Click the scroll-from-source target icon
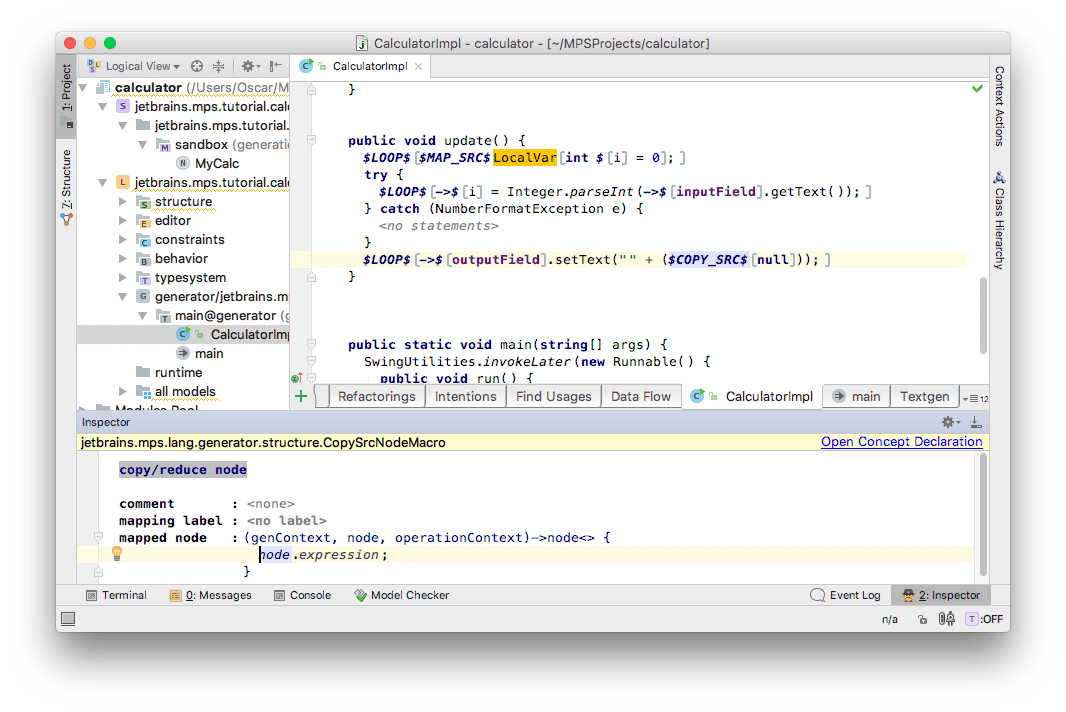1066x712 pixels. click(197, 66)
